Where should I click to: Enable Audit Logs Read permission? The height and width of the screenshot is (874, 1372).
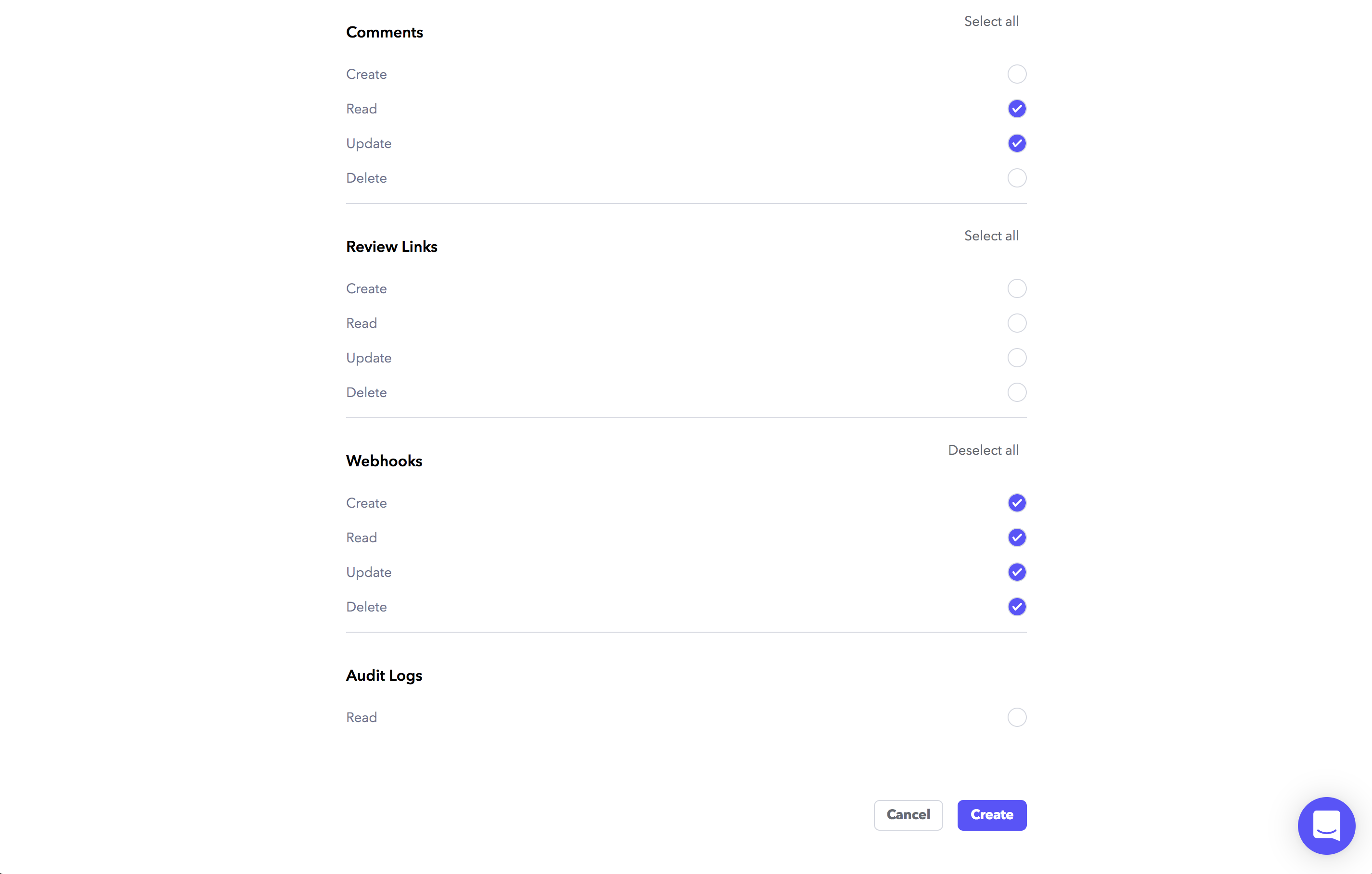pyautogui.click(x=1016, y=717)
